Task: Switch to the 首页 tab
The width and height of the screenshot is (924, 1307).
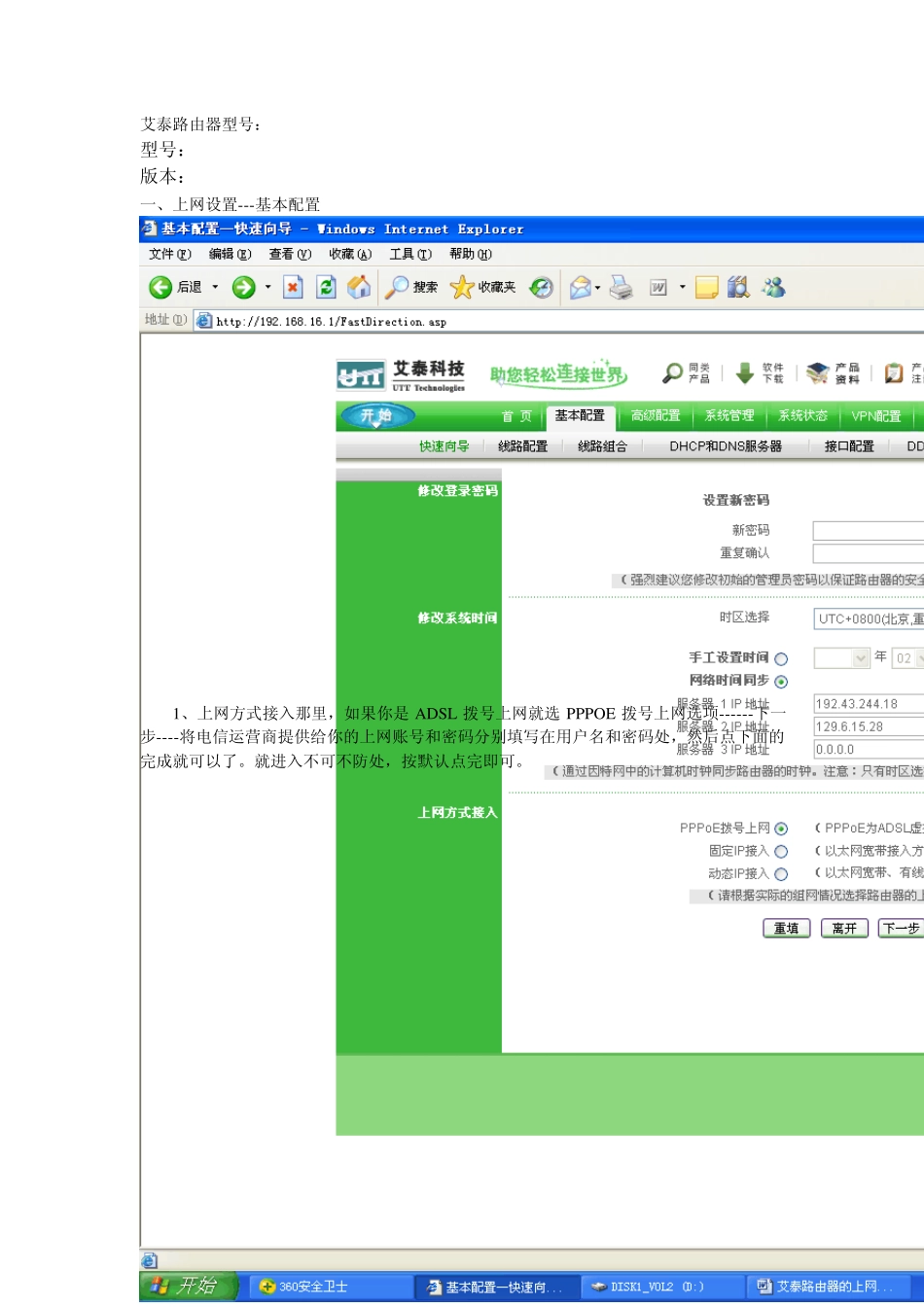Action: pos(516,416)
